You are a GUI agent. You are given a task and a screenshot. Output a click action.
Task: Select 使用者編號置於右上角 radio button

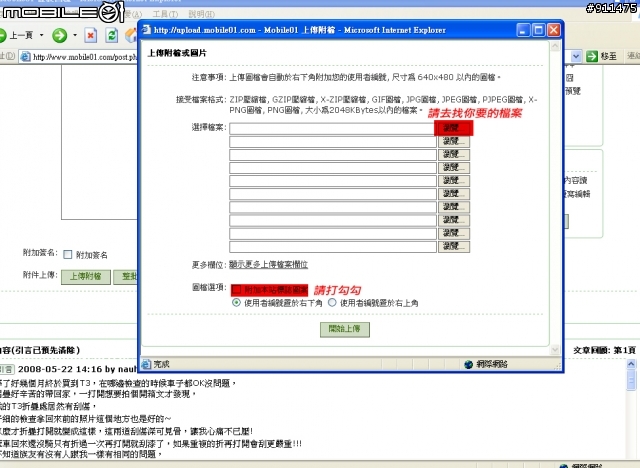tap(332, 303)
